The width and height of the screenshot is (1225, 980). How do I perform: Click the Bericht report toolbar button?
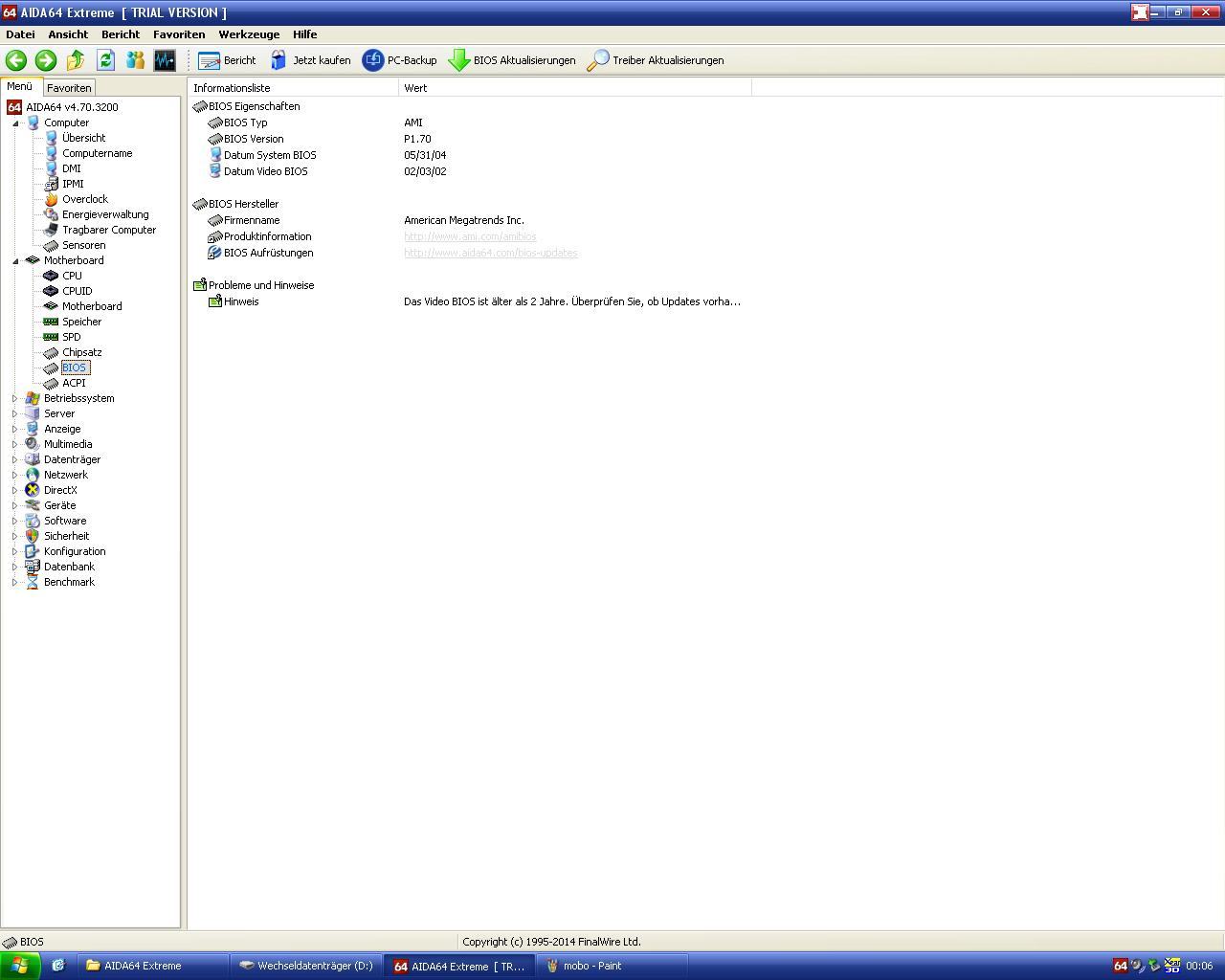tap(227, 60)
